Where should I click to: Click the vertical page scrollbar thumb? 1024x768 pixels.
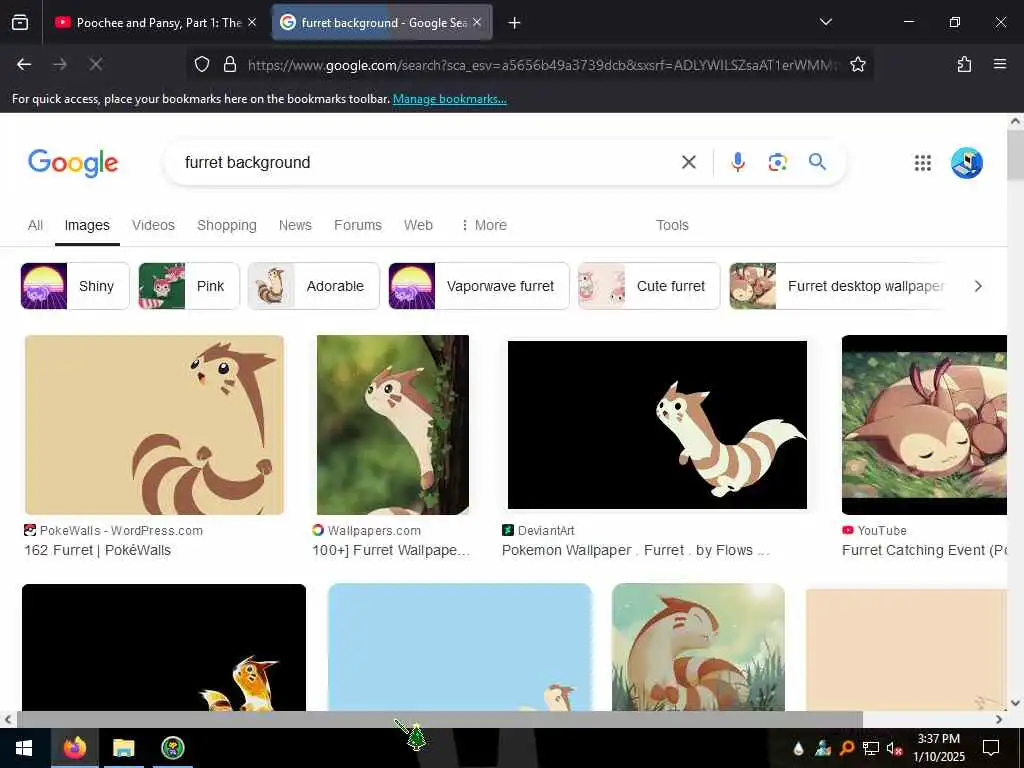point(1016,155)
